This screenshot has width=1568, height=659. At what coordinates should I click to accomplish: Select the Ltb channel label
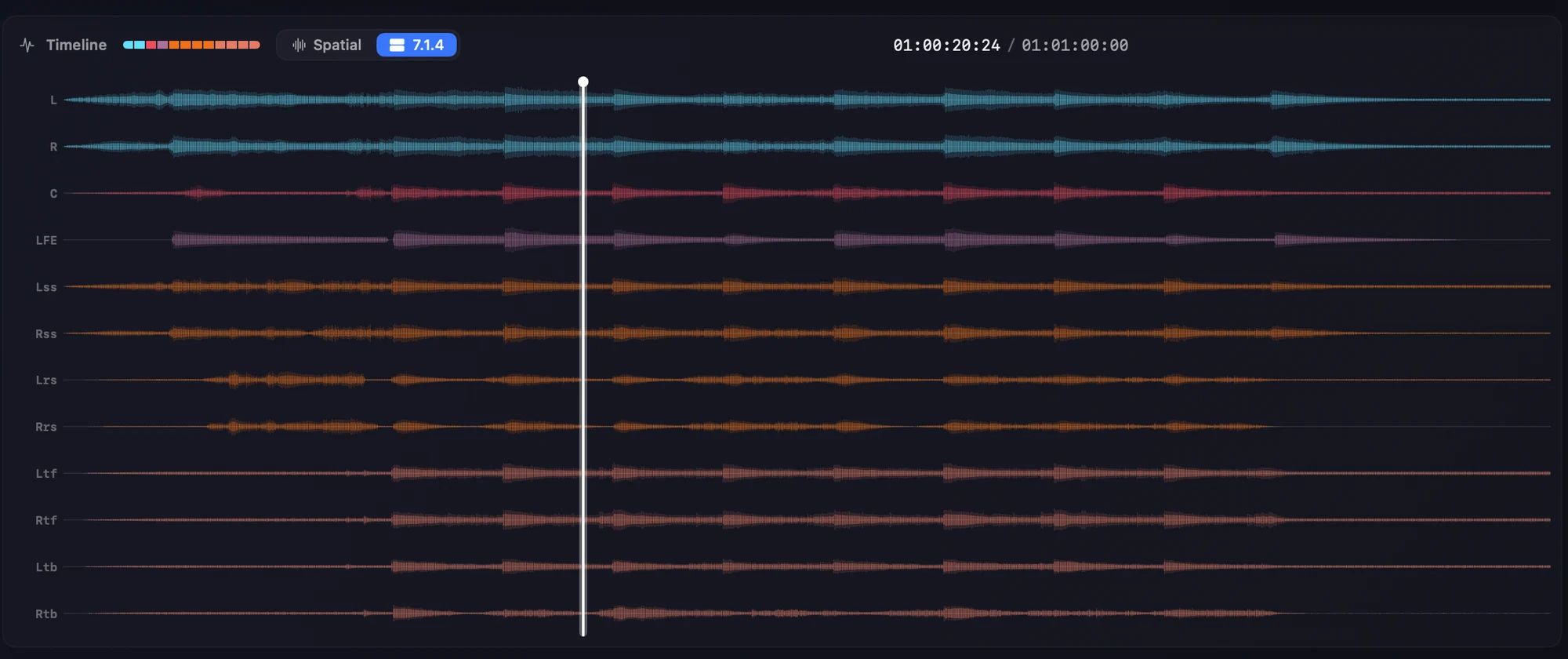click(46, 566)
